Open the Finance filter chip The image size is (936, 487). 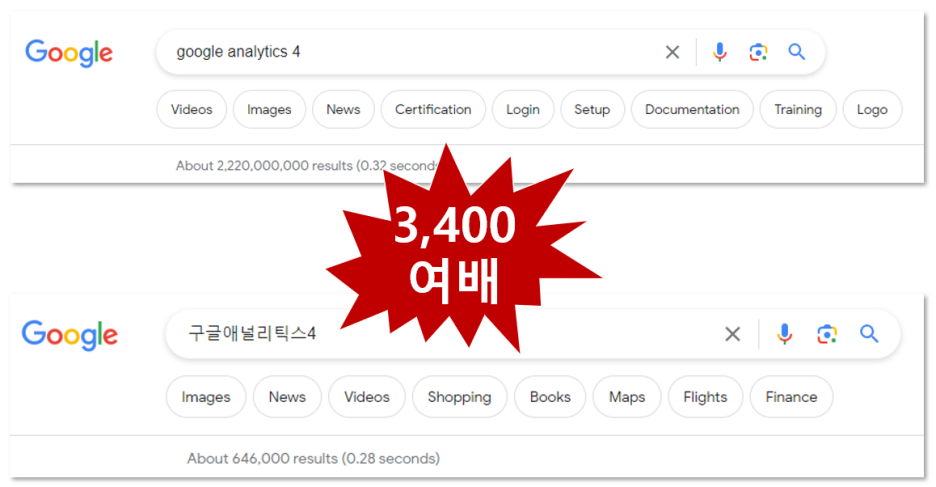tap(792, 397)
